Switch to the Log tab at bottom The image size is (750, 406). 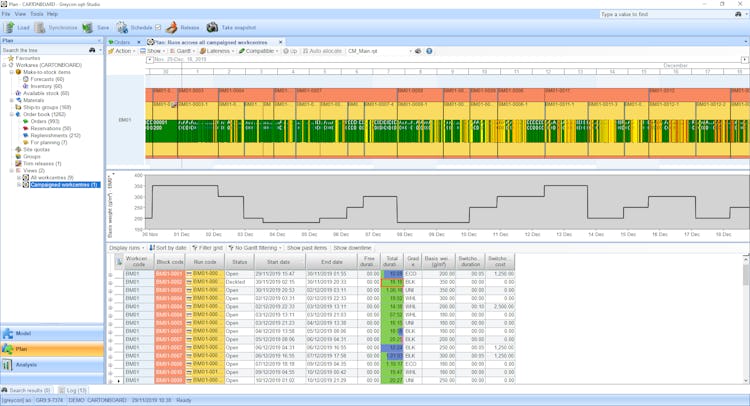click(72, 390)
